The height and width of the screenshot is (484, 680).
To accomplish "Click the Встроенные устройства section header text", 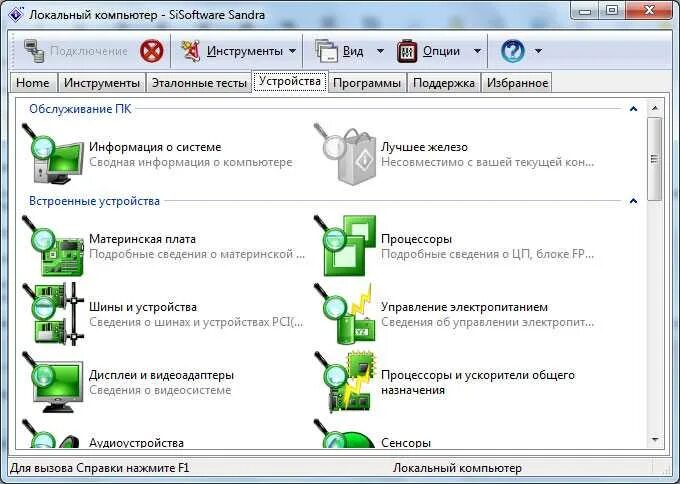I will click(x=95, y=201).
